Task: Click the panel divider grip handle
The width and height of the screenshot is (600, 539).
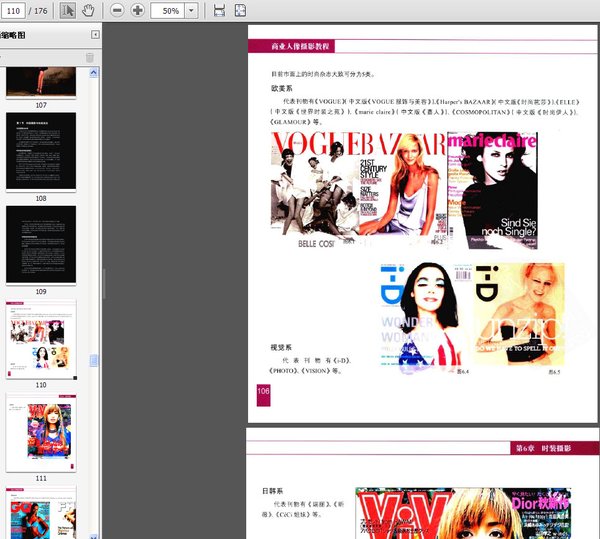Action: [x=104, y=283]
